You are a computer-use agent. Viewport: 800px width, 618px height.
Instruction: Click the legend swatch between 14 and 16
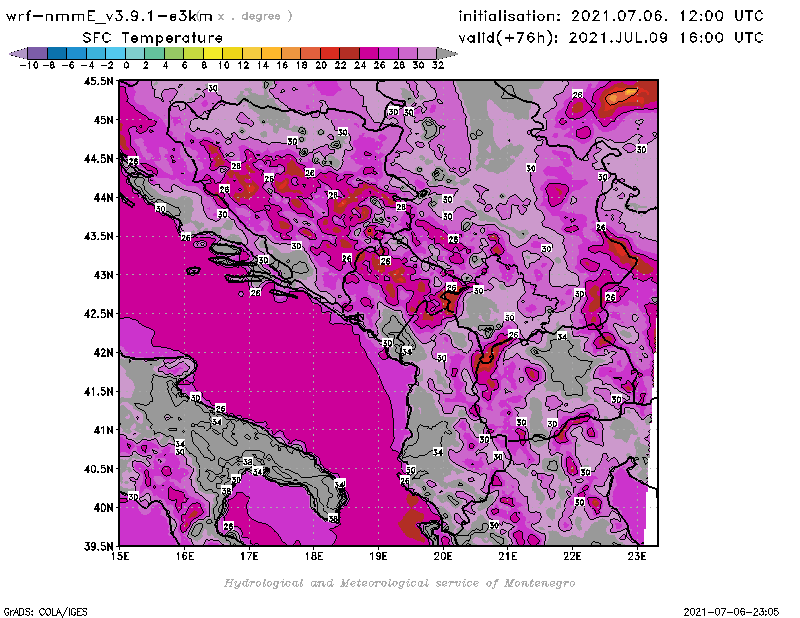[271, 53]
